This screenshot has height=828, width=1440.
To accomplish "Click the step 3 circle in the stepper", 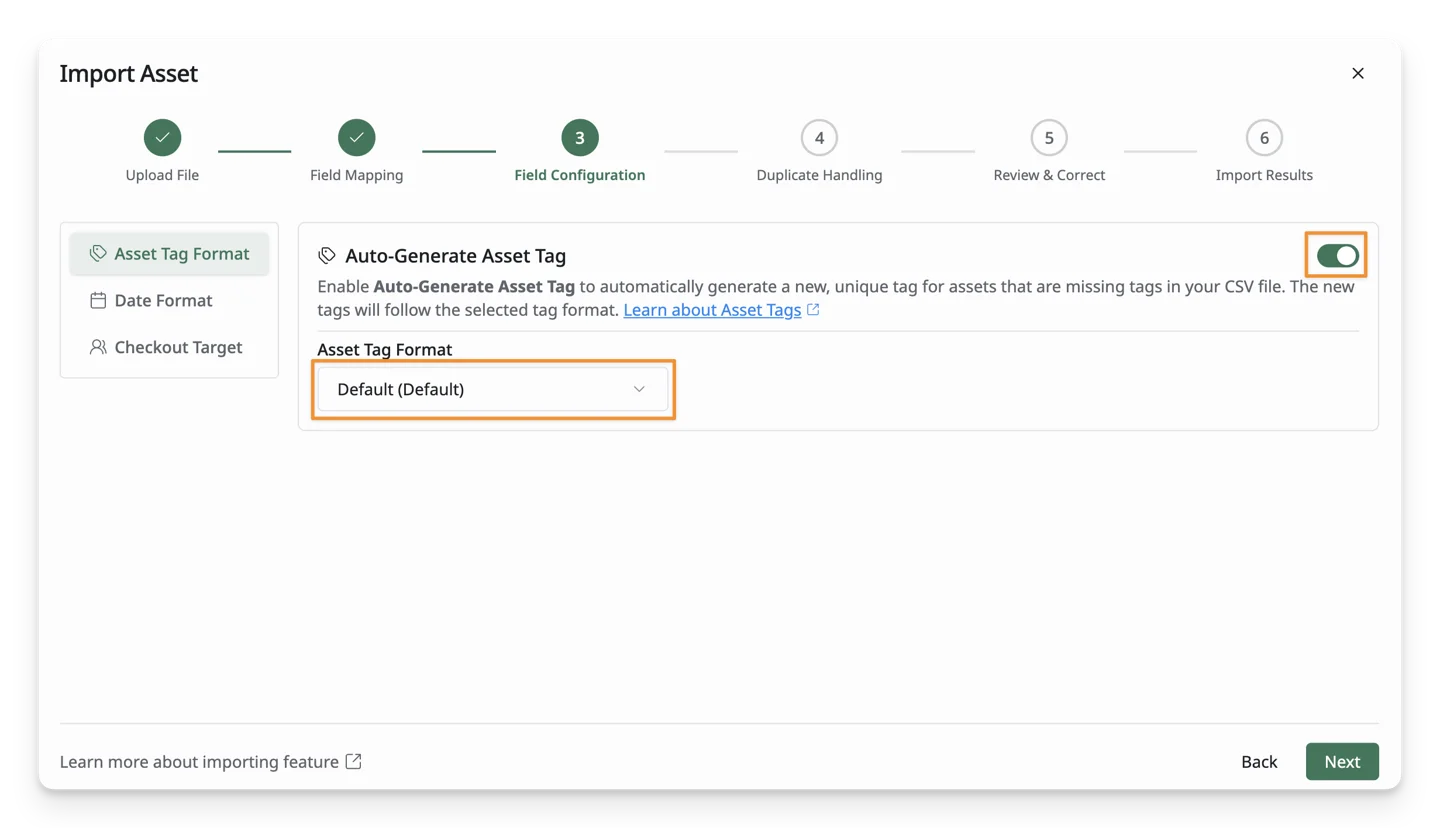I will coord(580,138).
